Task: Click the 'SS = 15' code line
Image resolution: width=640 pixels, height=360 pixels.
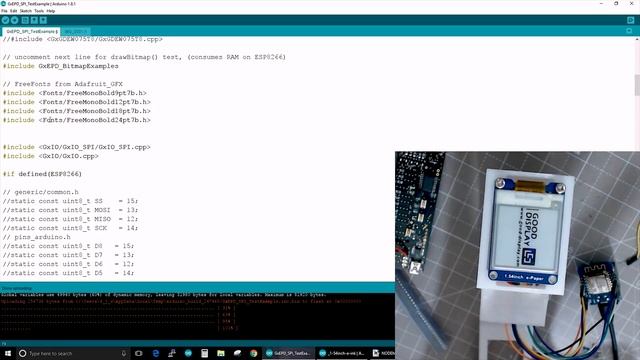Action: [x=71, y=201]
